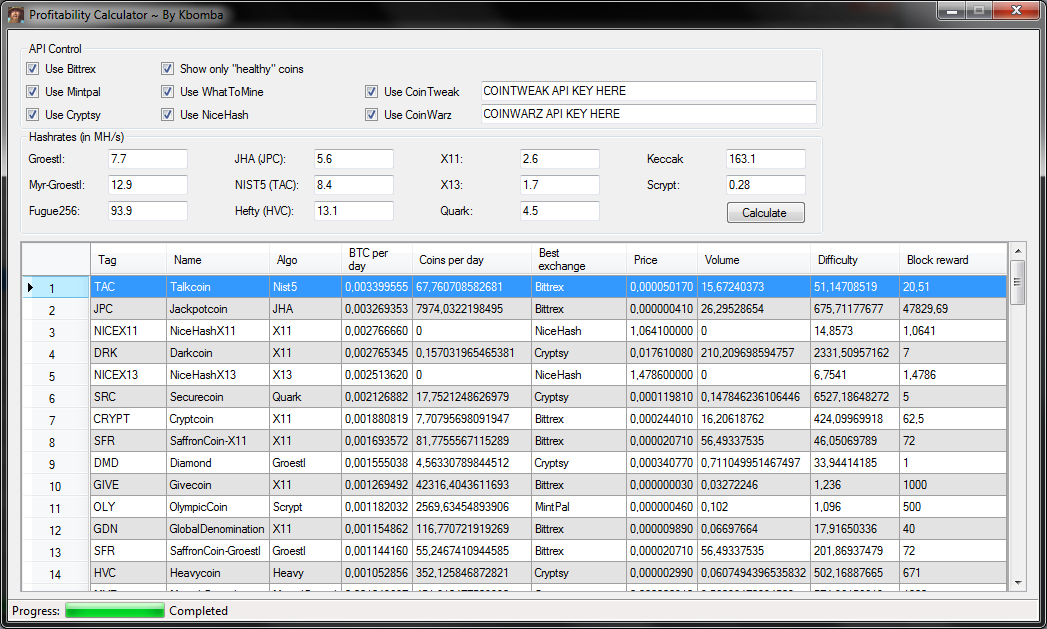
Task: Click the Calculate button
Action: pos(765,213)
